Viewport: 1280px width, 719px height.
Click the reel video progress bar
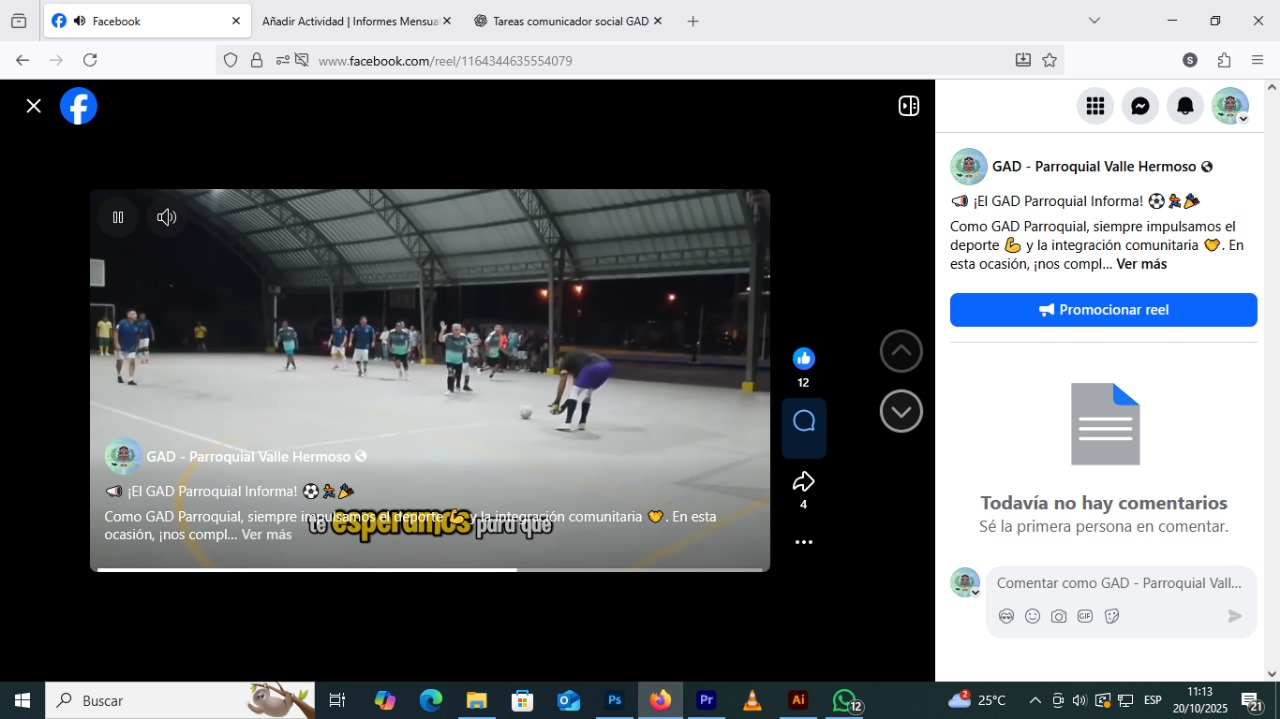coord(430,570)
